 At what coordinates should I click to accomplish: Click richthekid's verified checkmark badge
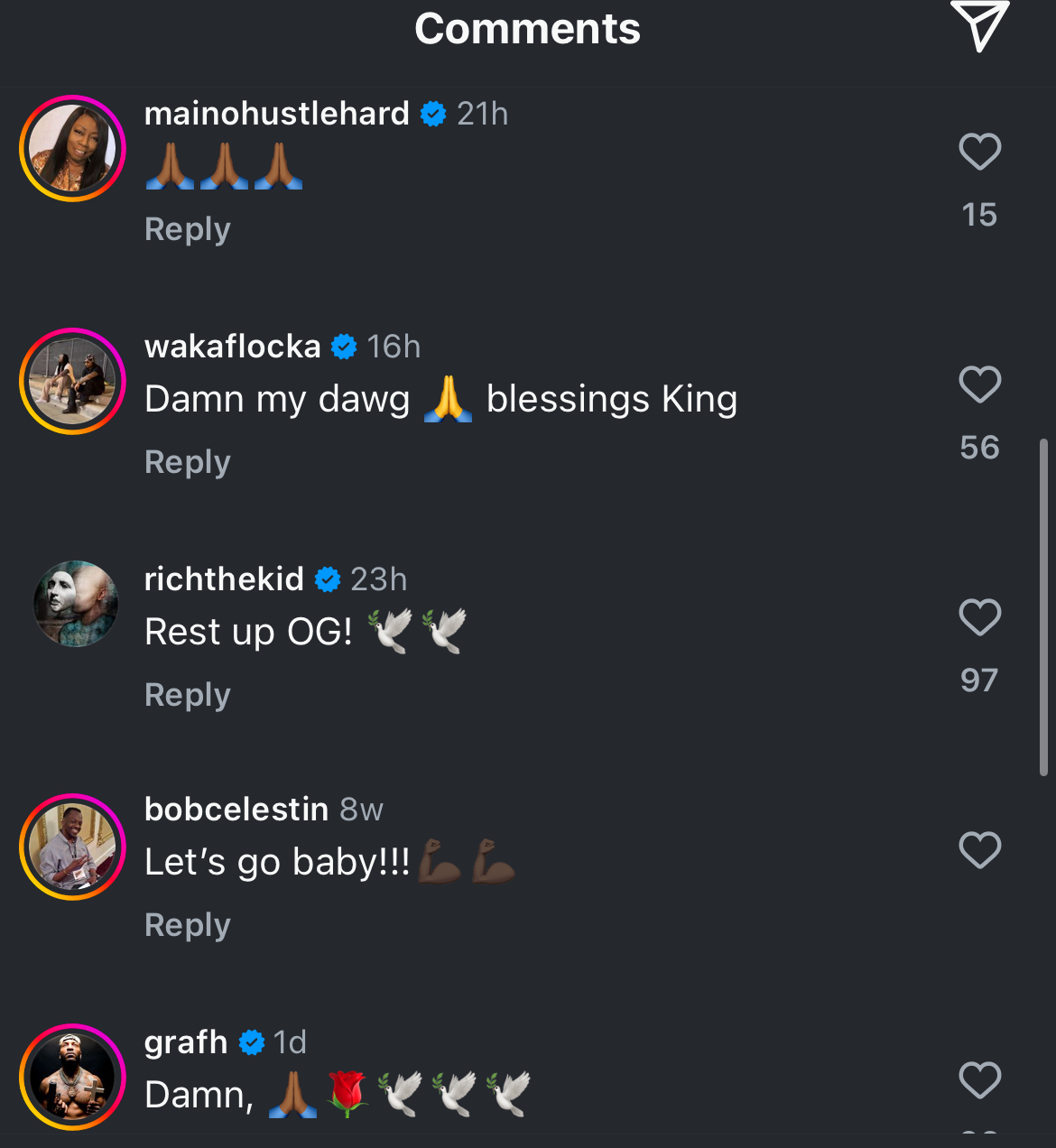tap(328, 579)
